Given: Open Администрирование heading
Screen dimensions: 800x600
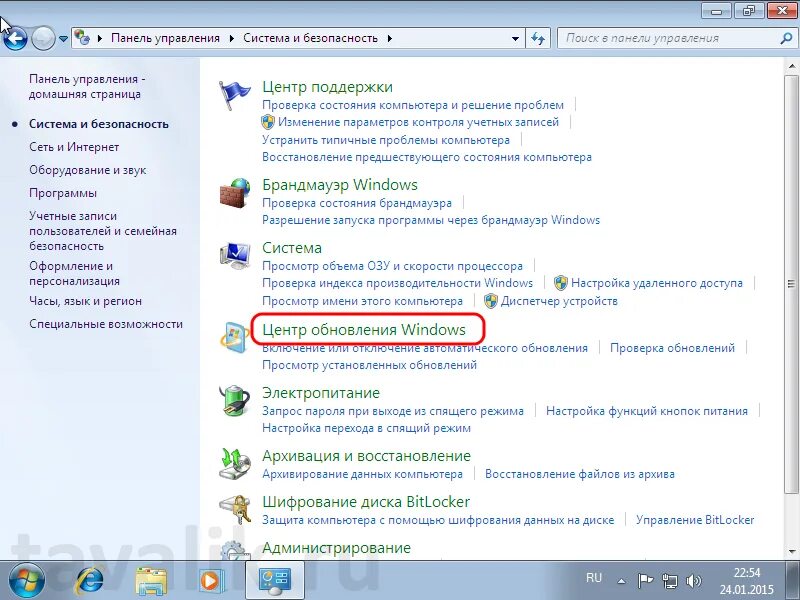Looking at the screenshot, I should point(336,548).
